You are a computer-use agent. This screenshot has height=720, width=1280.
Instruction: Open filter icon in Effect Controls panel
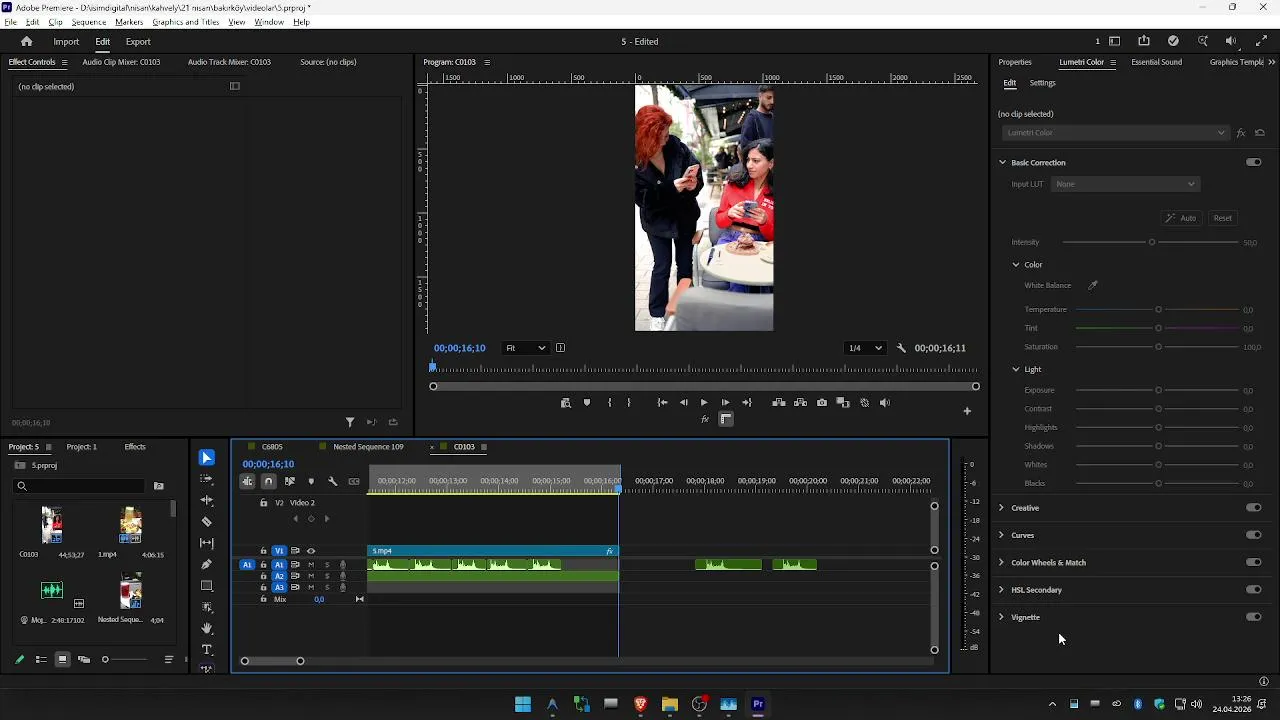pos(350,423)
